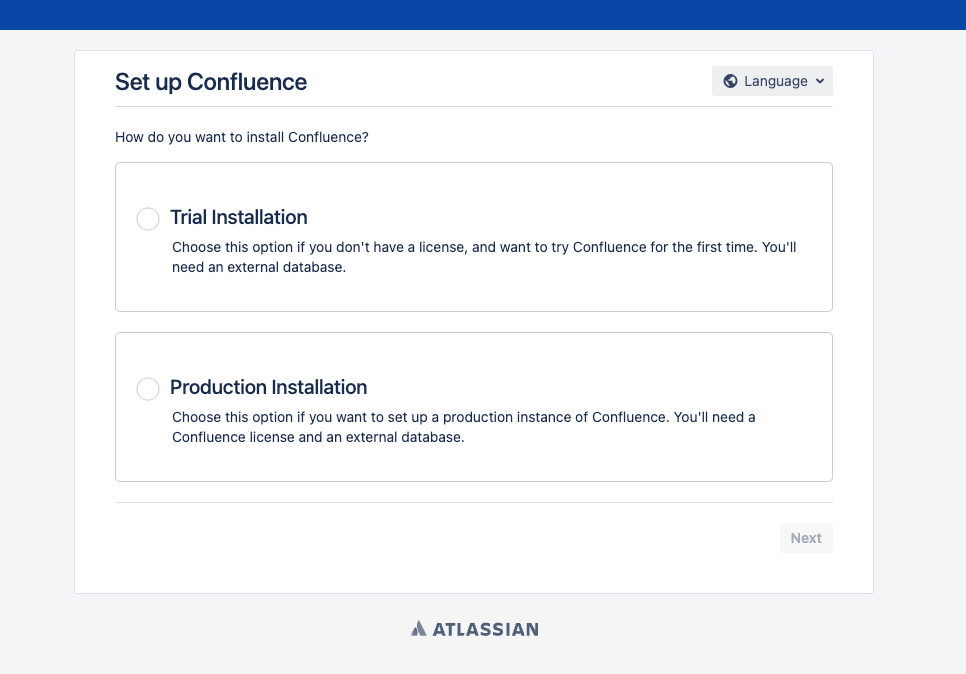Viewport: 966px width, 674px height.
Task: Click the disabled Next button
Action: [806, 538]
